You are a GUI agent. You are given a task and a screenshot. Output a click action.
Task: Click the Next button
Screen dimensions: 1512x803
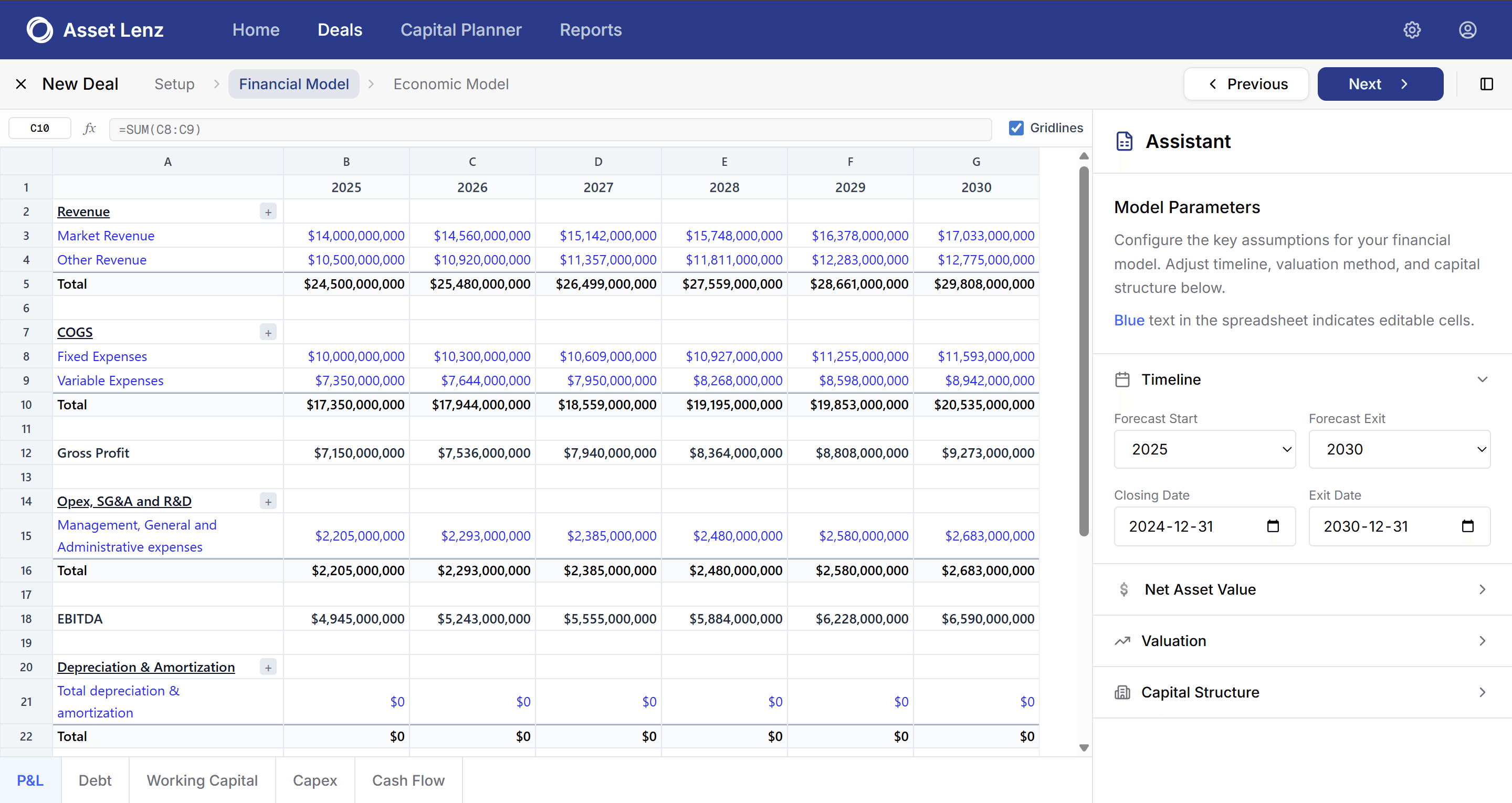tap(1380, 84)
